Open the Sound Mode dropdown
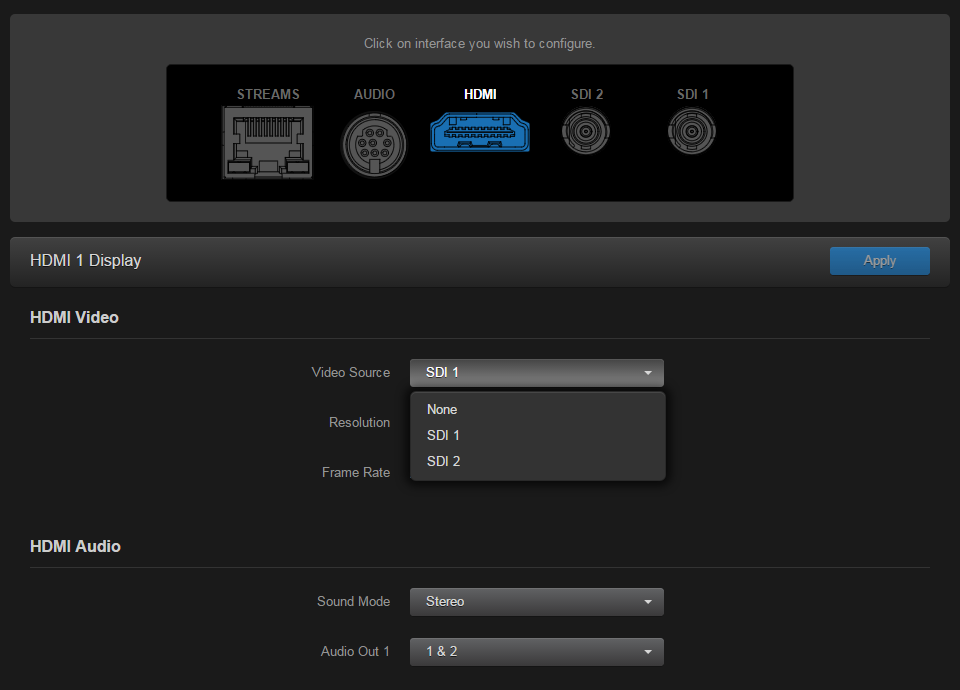The width and height of the screenshot is (960, 690). point(537,601)
